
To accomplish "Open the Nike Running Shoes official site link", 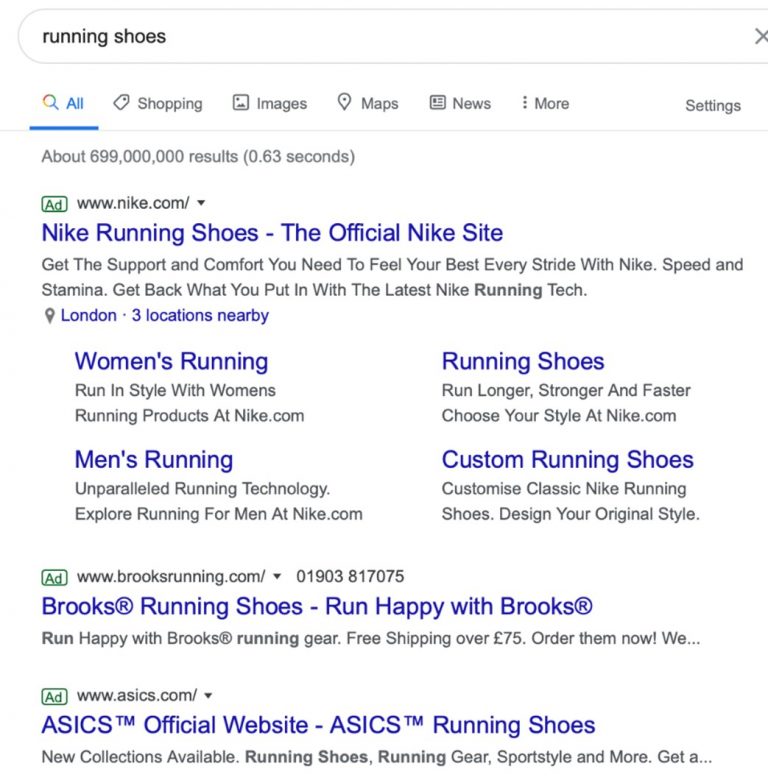I will (272, 233).
